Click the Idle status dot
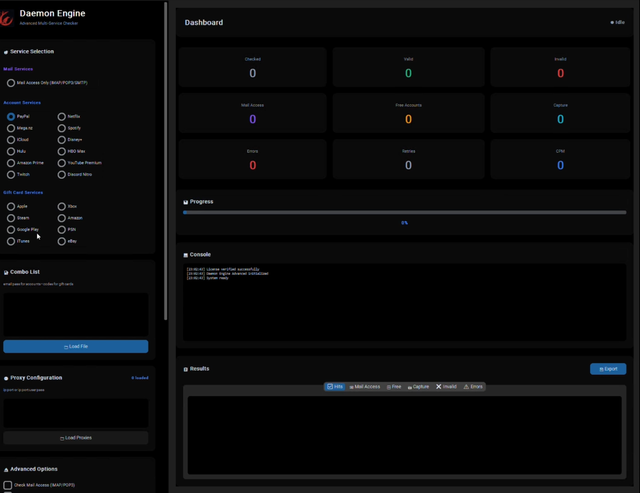 click(612, 22)
